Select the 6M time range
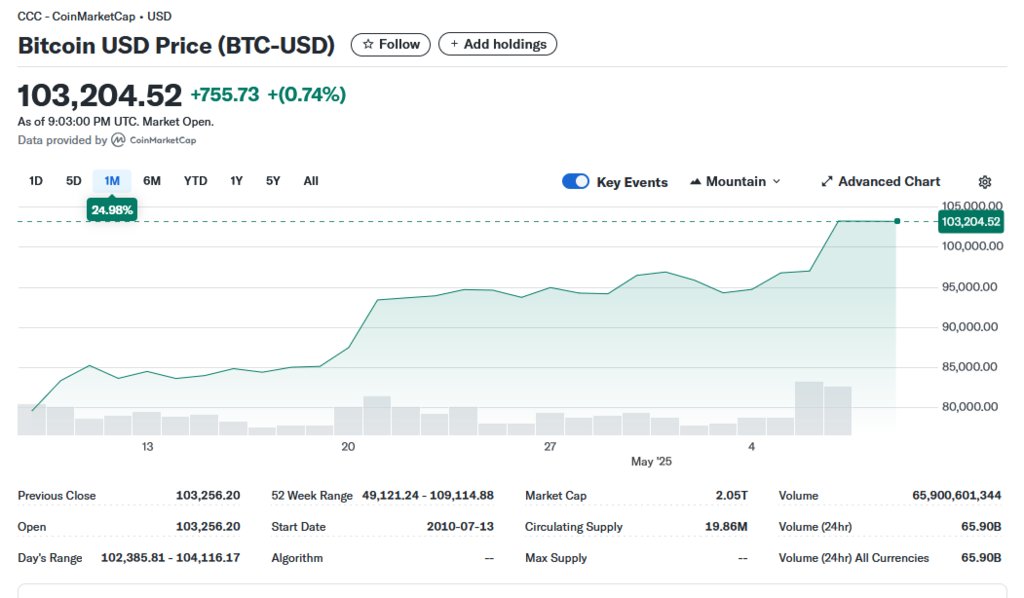 (x=152, y=181)
